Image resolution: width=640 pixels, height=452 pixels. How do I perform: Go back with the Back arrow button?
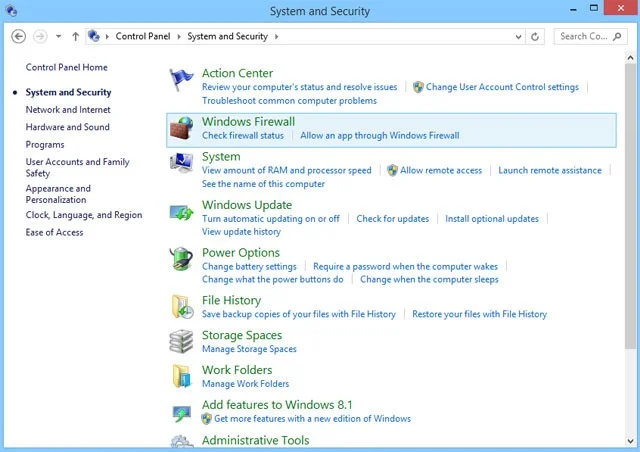click(x=18, y=36)
